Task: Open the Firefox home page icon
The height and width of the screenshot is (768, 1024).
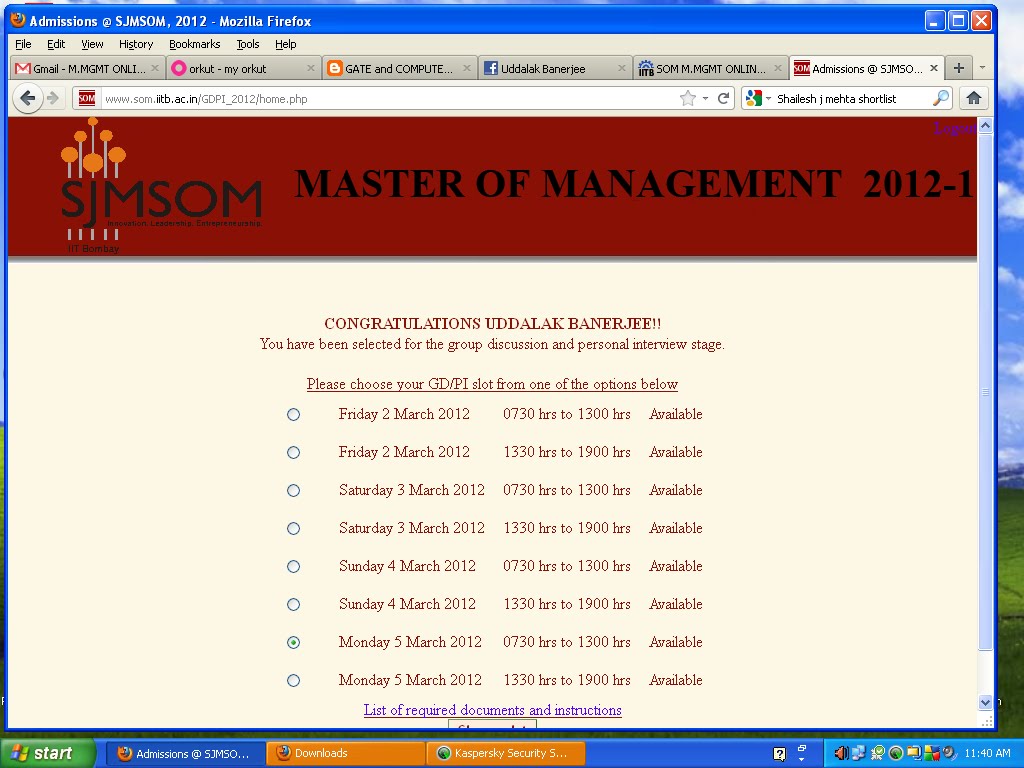Action: (x=974, y=99)
